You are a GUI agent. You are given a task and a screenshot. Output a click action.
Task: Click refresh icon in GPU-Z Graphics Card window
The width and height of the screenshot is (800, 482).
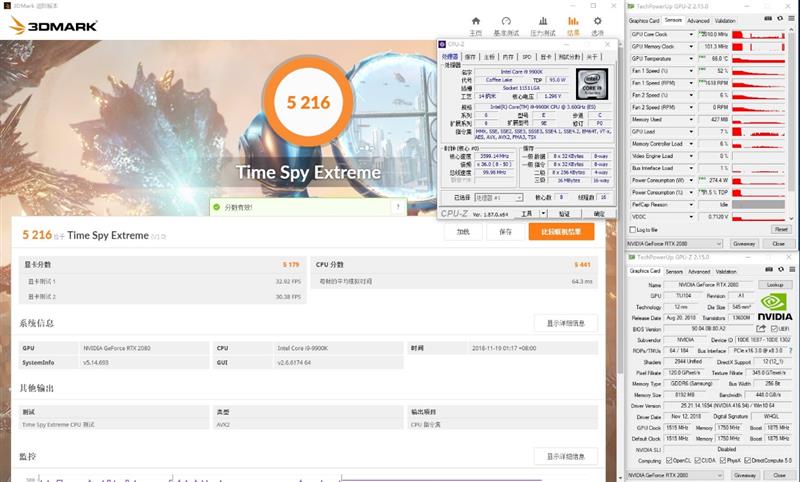781,270
